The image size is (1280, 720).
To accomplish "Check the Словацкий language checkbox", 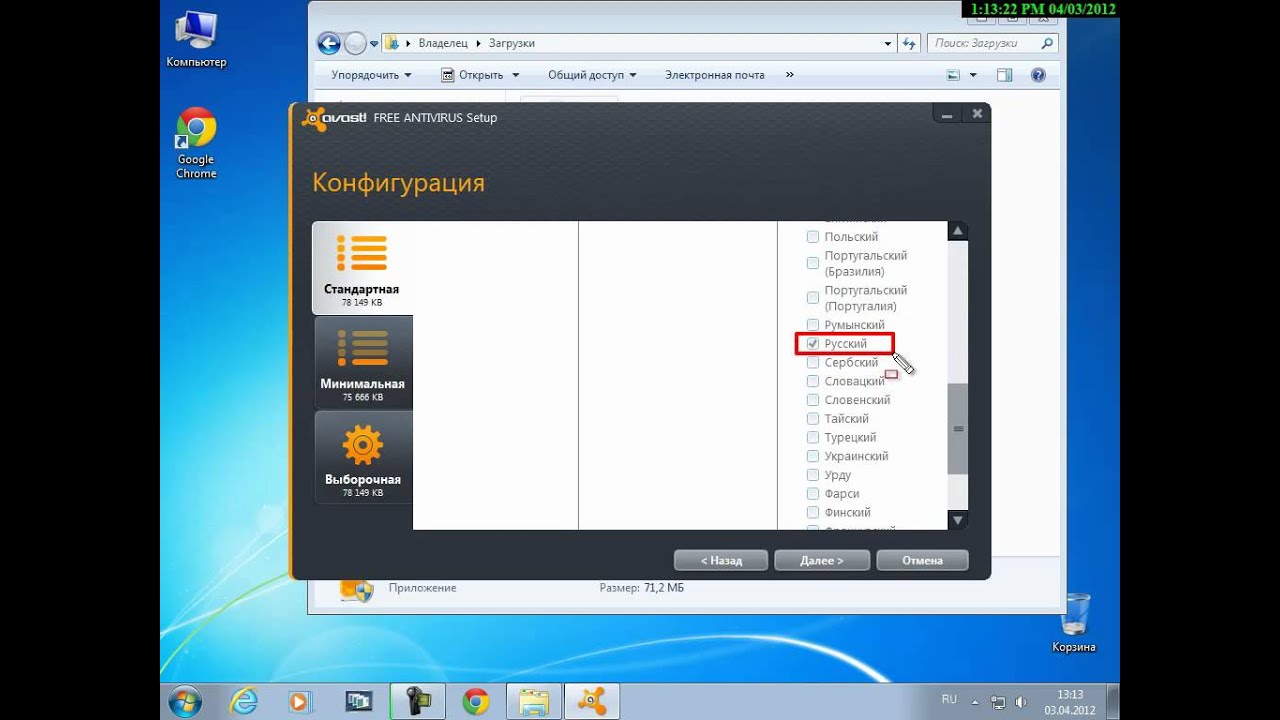I will click(813, 381).
